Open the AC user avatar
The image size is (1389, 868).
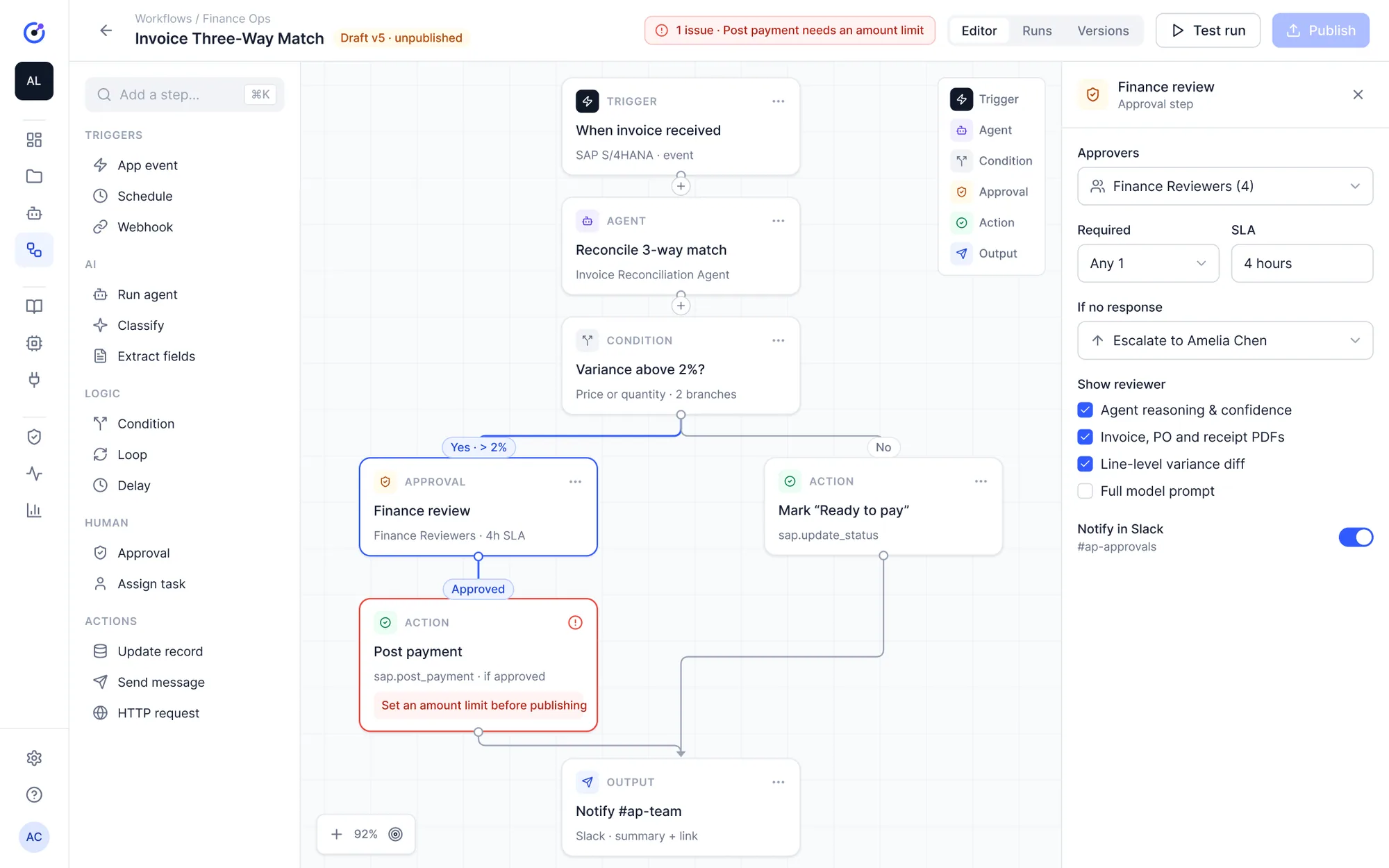(x=34, y=837)
